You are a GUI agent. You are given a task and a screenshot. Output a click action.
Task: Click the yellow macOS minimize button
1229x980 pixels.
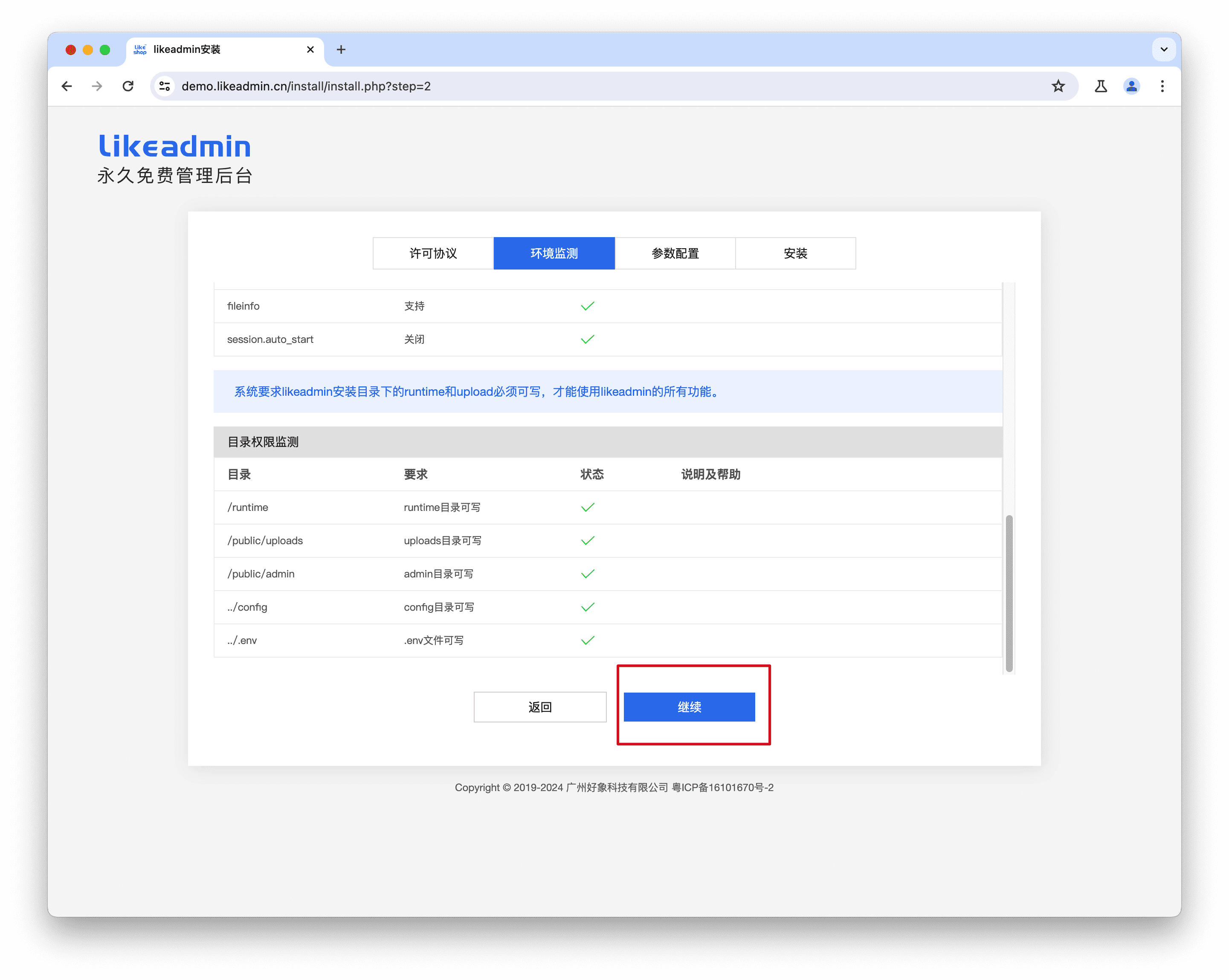coord(88,49)
